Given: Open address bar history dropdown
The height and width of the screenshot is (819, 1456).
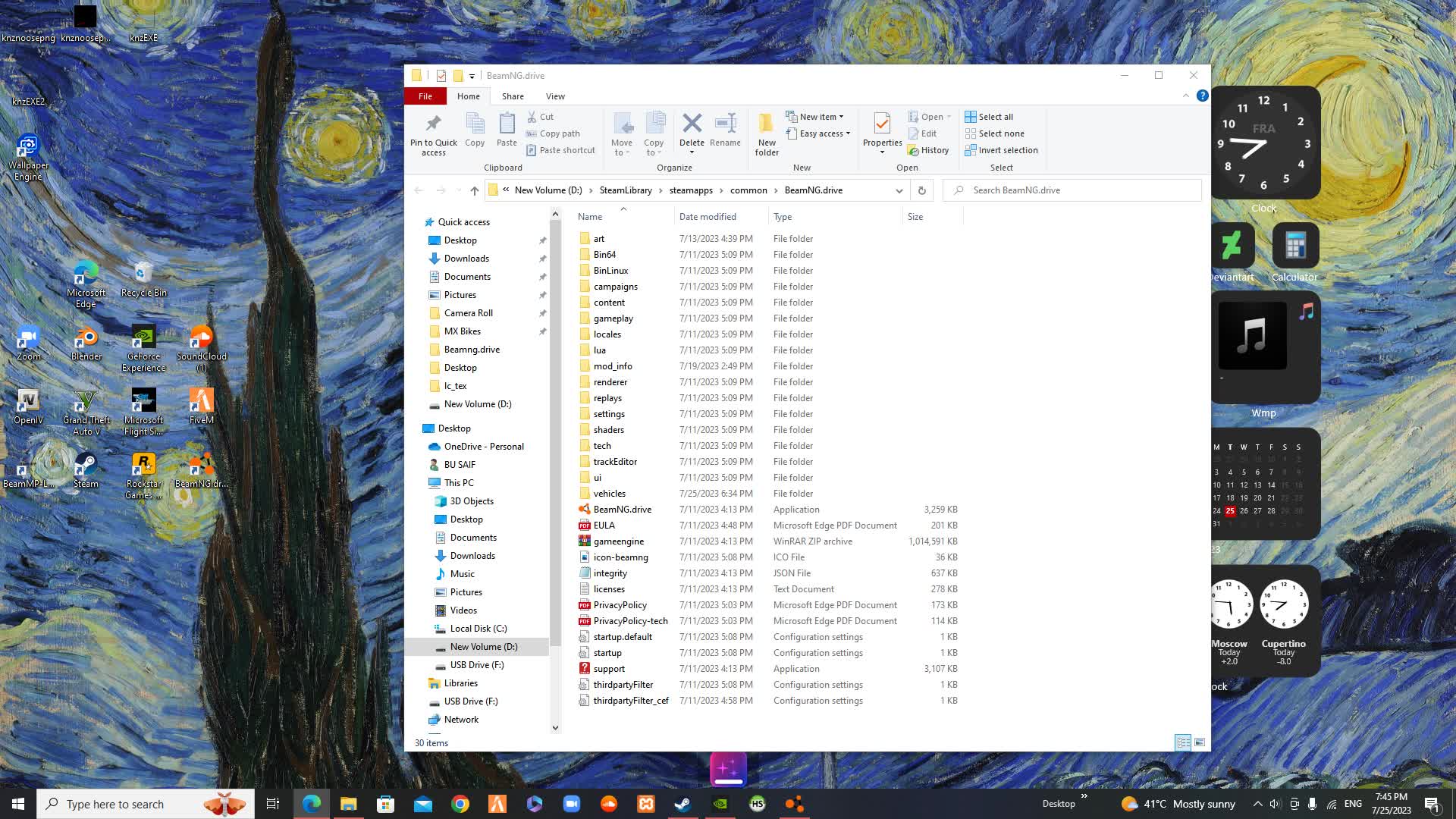Looking at the screenshot, I should click(x=899, y=190).
